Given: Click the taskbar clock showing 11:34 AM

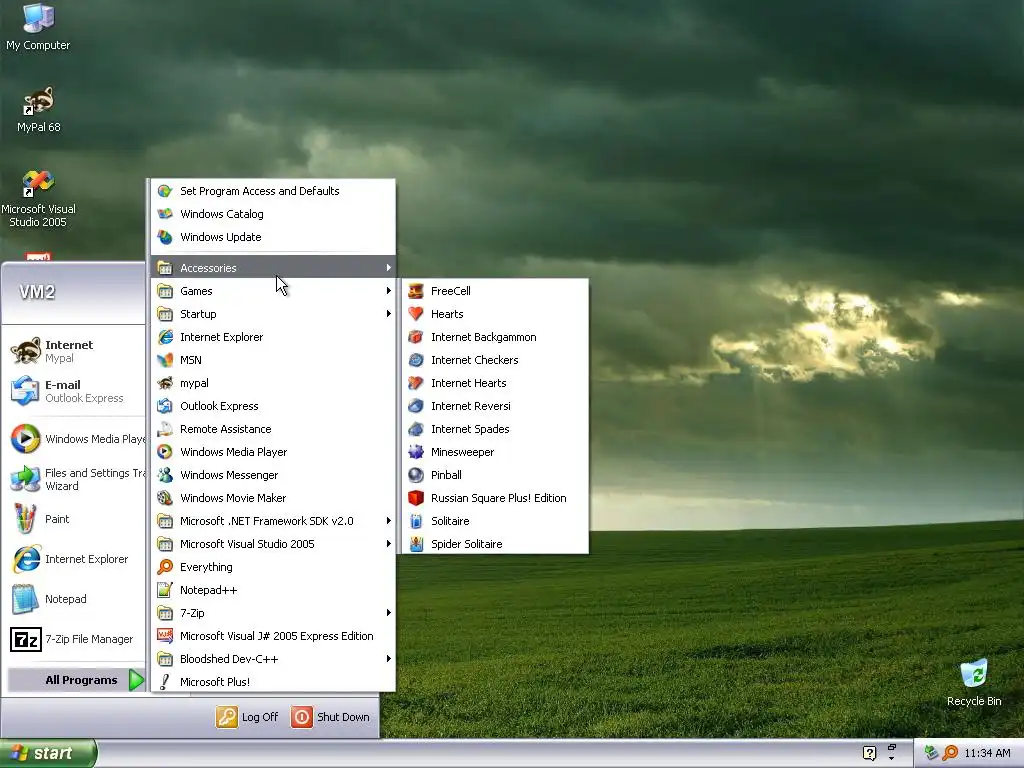Looking at the screenshot, I should click(987, 753).
